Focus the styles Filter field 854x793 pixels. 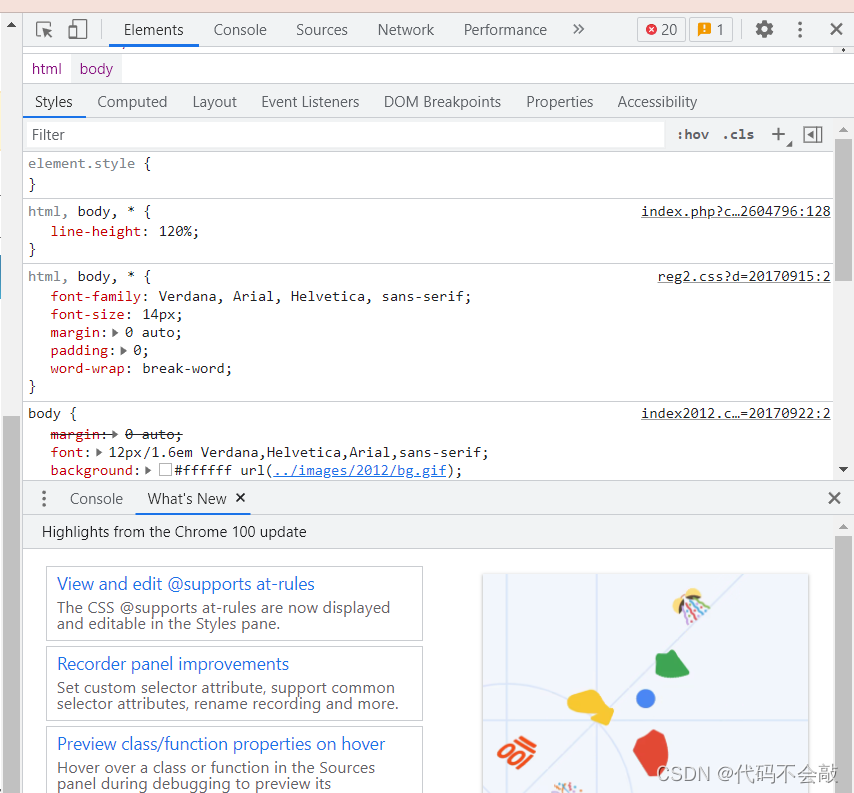point(345,135)
